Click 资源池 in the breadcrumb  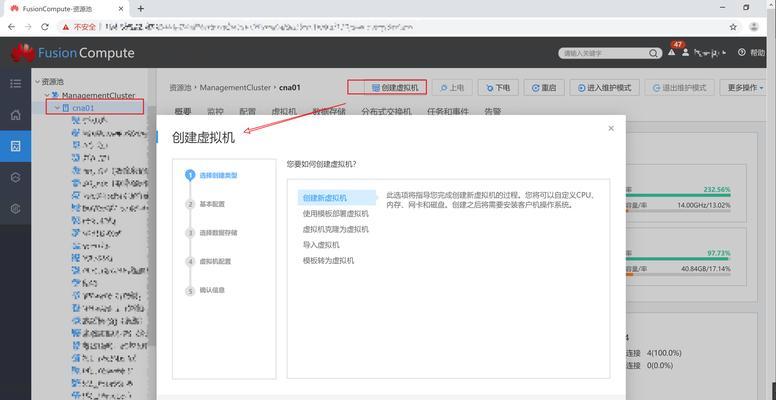180,88
